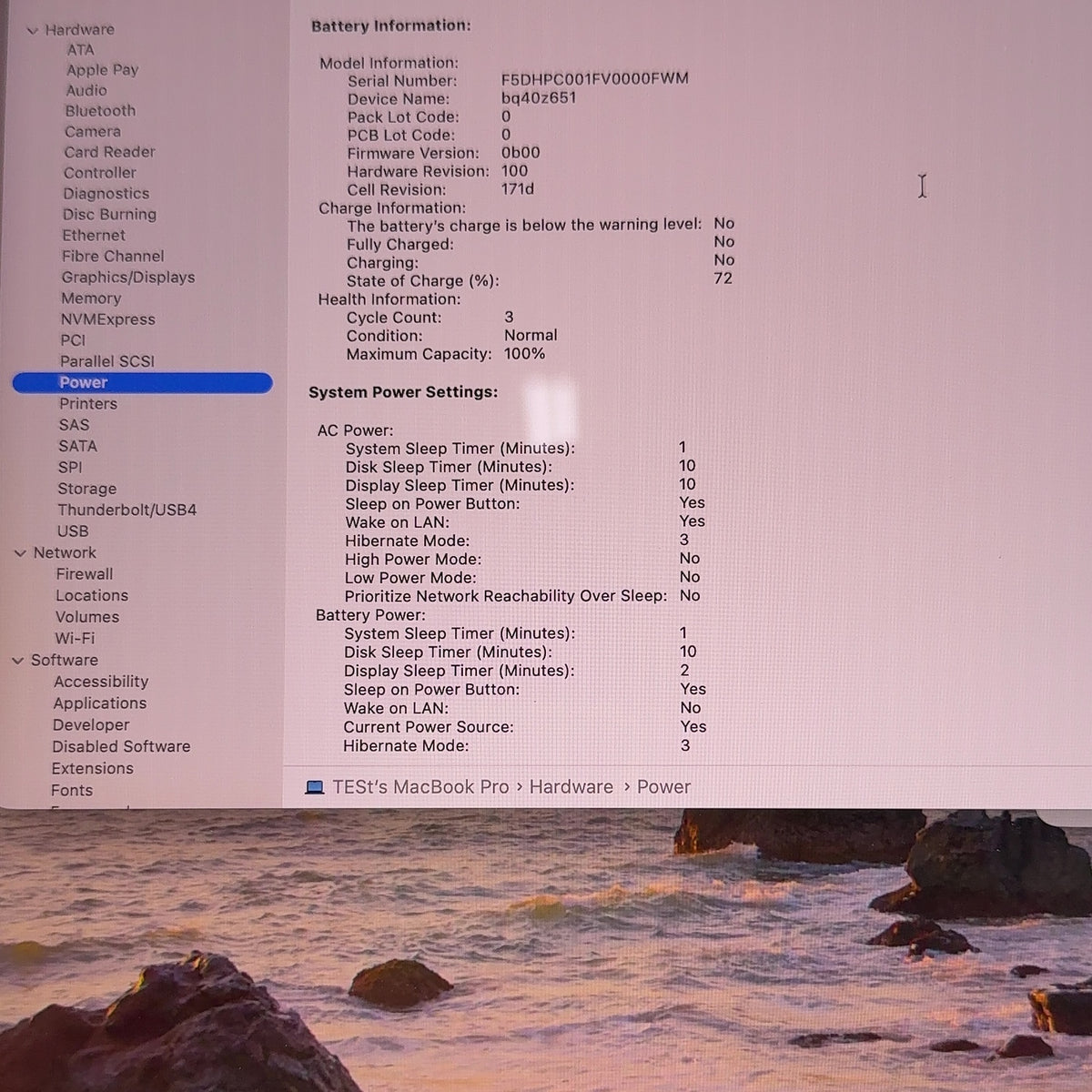
Task: Open Thunderbolt/USB4 information
Action: click(127, 511)
